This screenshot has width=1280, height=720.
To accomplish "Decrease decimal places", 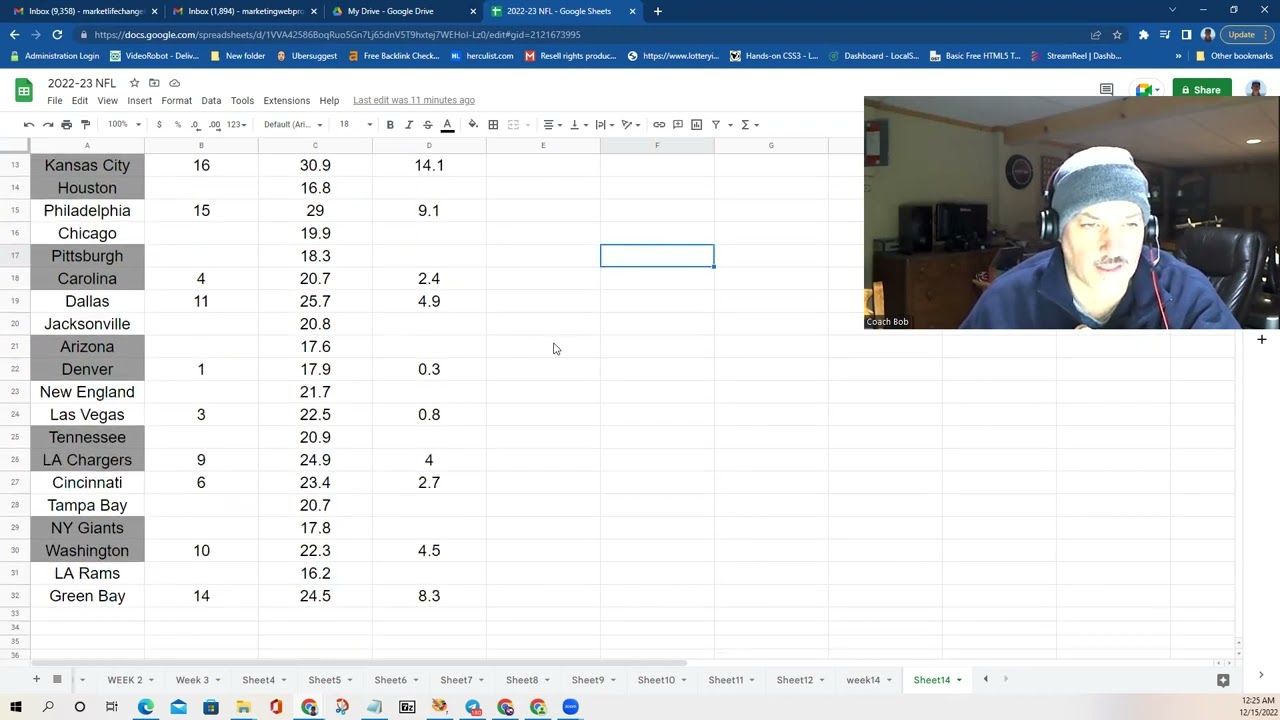I will tap(196, 124).
